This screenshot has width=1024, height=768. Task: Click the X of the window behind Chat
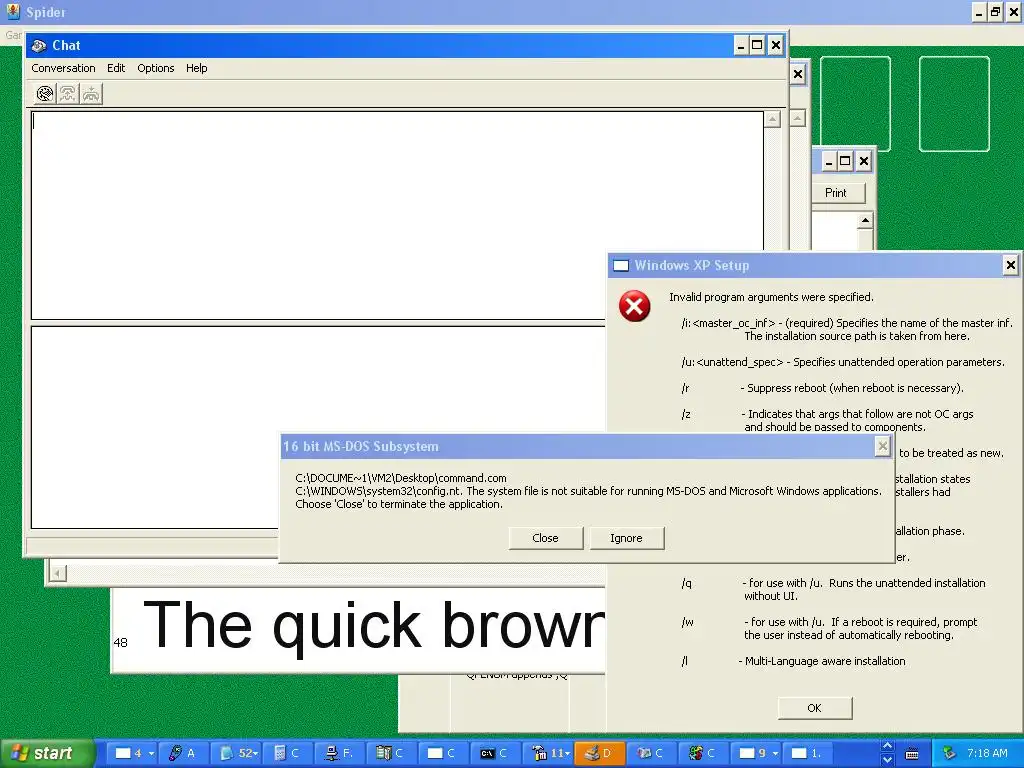pyautogui.click(x=798, y=74)
